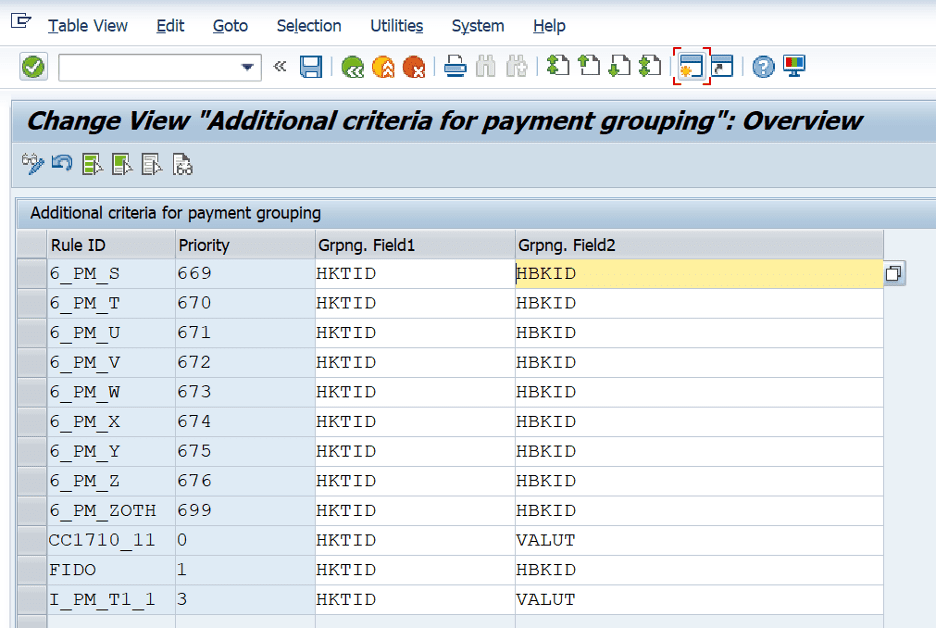Click the SAP window menu icon
This screenshot has width=936, height=628.
tap(21, 21)
